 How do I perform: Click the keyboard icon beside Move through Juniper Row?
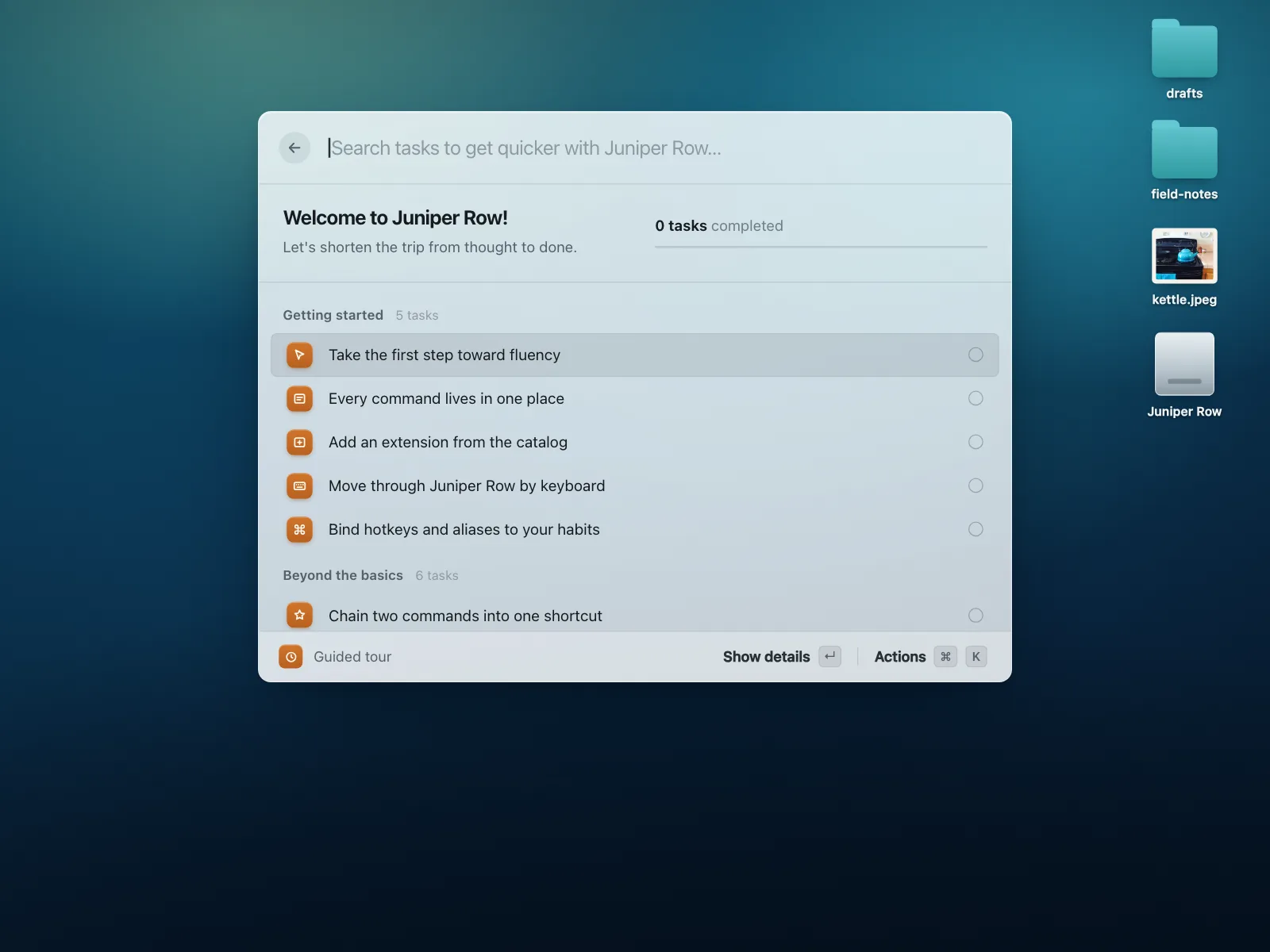[299, 486]
